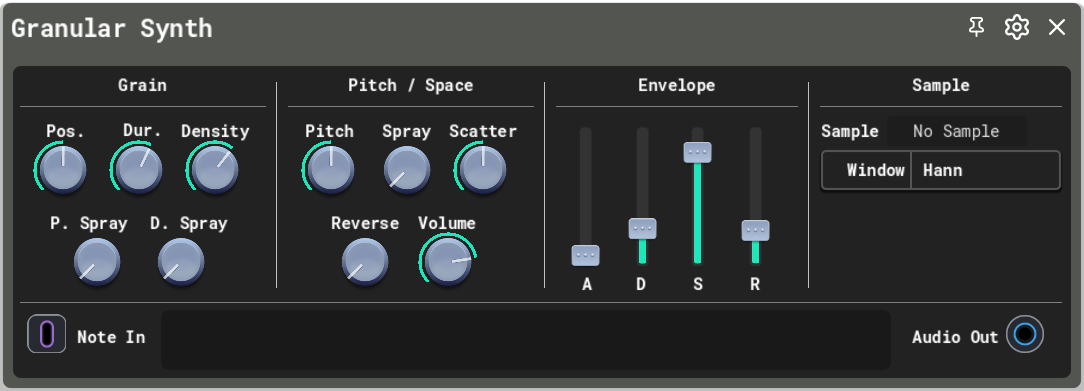This screenshot has width=1084, height=391.
Task: Click the Pitch / Space section header
Action: pos(411,86)
